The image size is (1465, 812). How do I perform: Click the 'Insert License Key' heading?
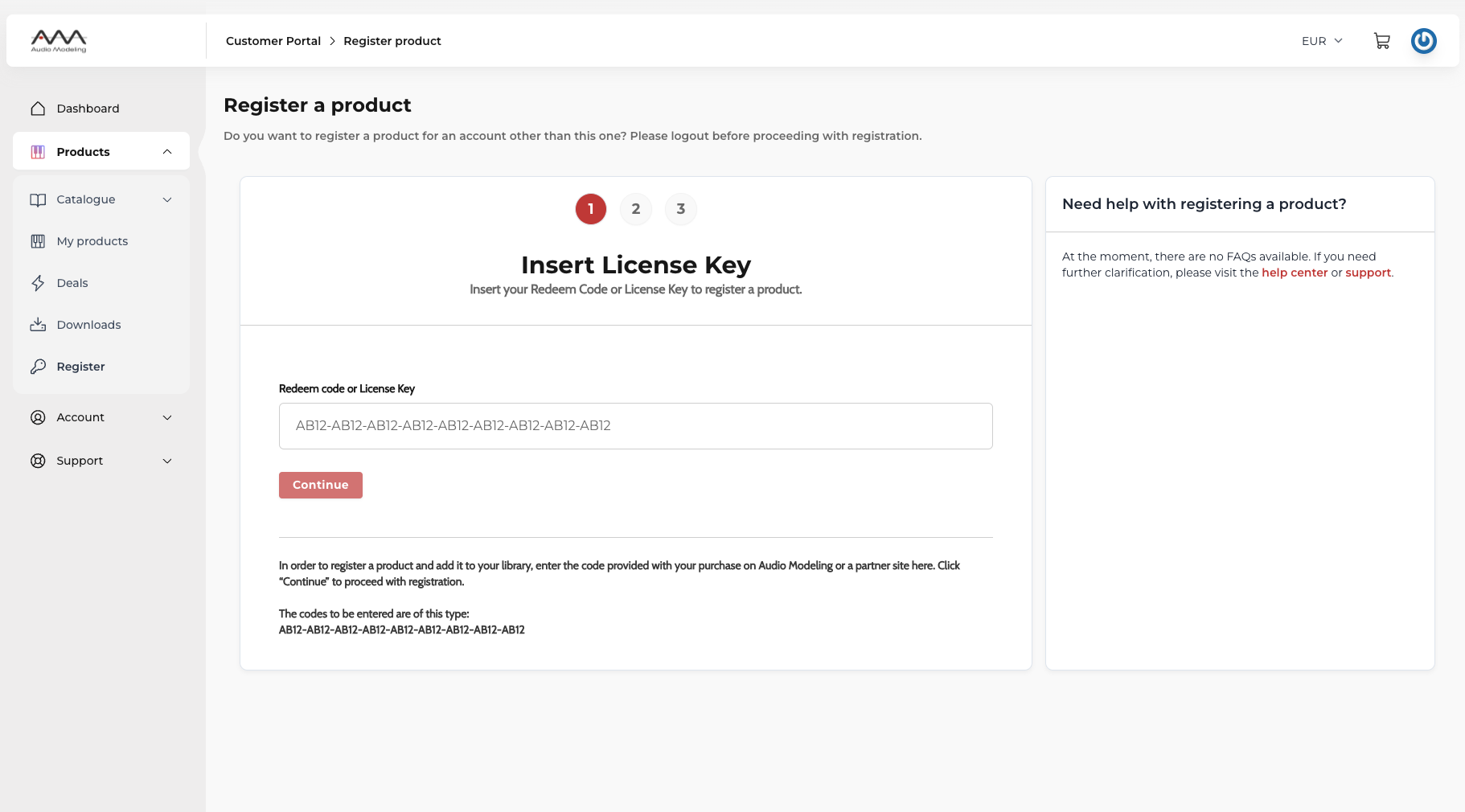pyautogui.click(x=636, y=265)
